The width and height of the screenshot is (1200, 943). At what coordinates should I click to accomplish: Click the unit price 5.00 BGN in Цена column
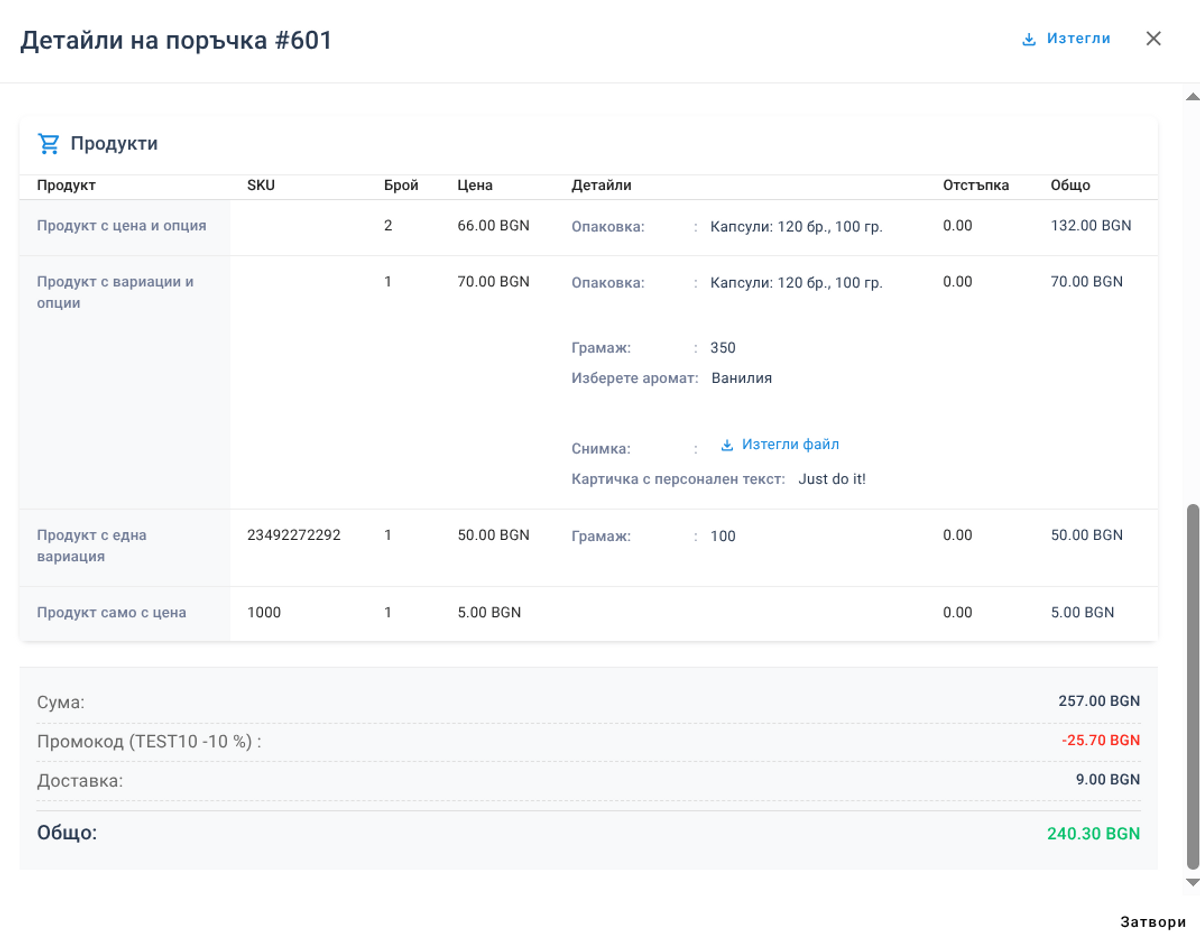489,612
